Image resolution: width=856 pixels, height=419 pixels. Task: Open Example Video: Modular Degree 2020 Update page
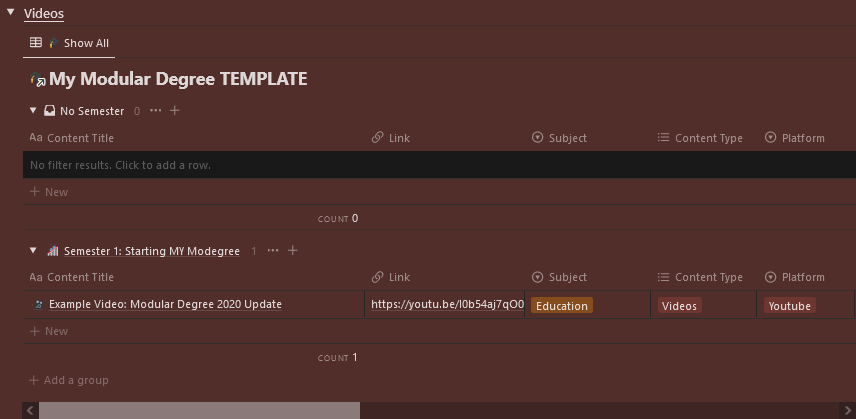(165, 304)
